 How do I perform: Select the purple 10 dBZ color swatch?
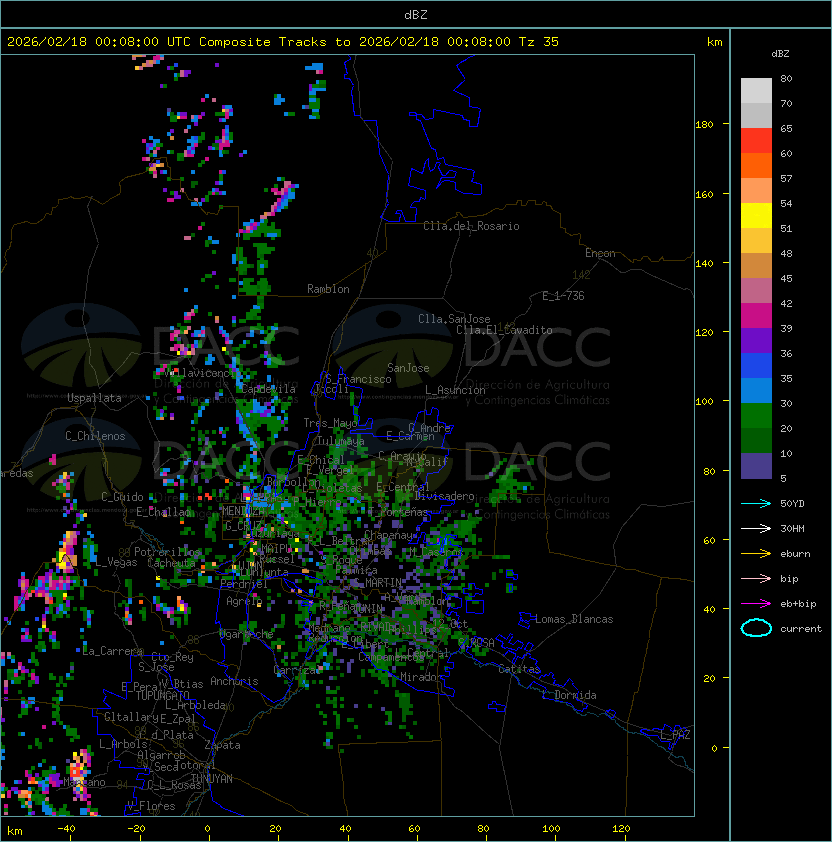pos(756,466)
